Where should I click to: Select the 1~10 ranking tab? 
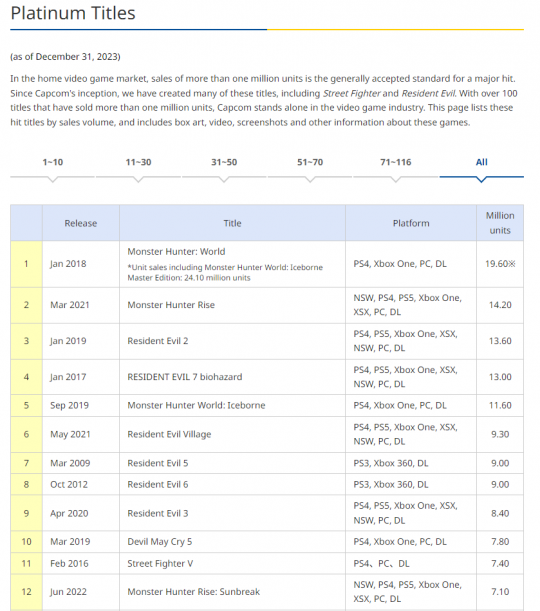(53, 162)
